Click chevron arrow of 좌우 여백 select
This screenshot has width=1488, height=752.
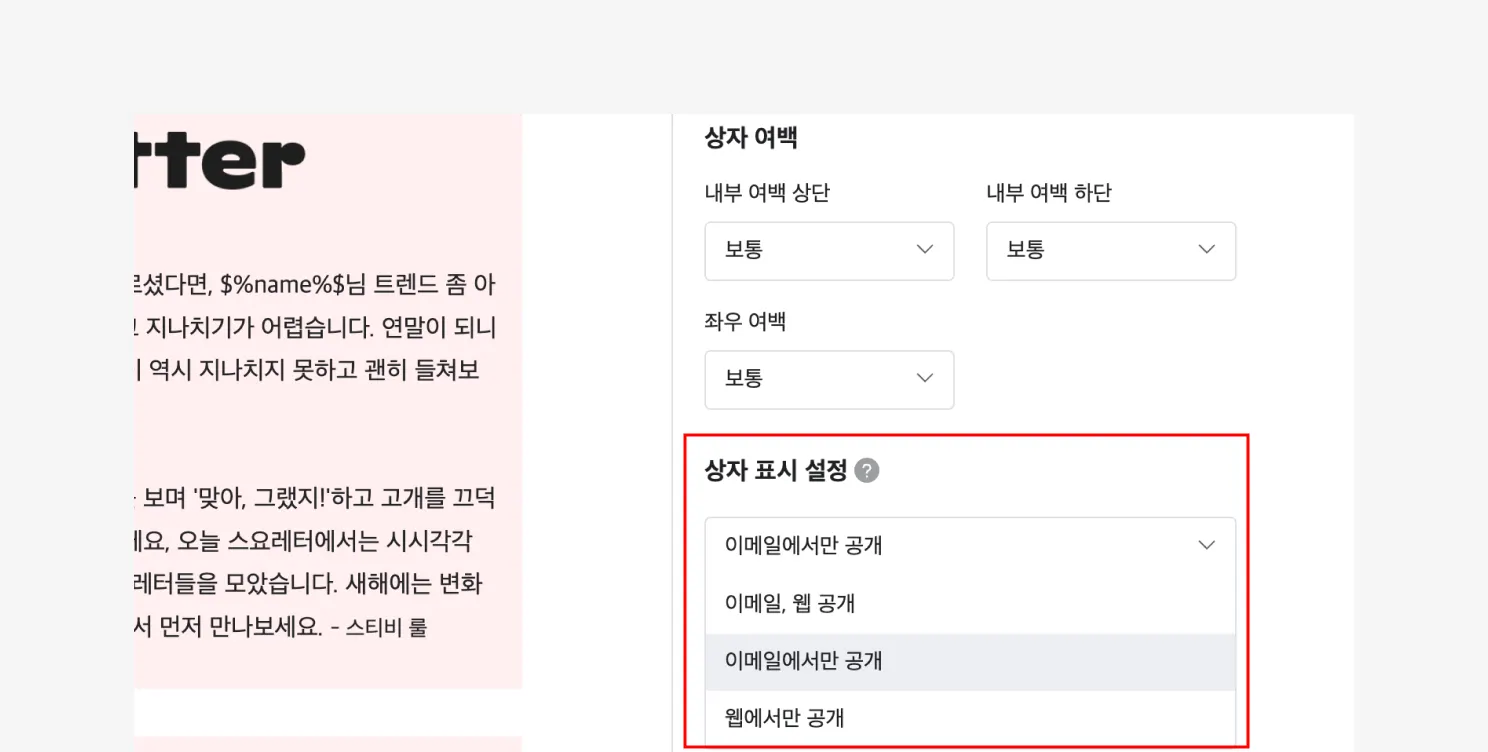(x=925, y=378)
